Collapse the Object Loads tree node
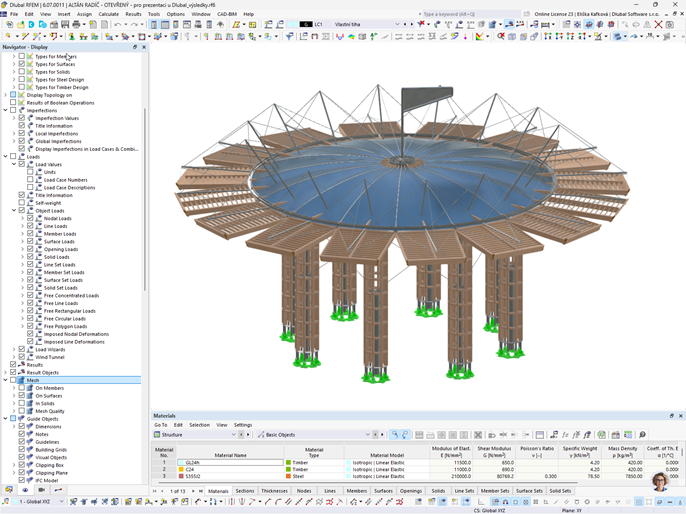 pos(14,210)
